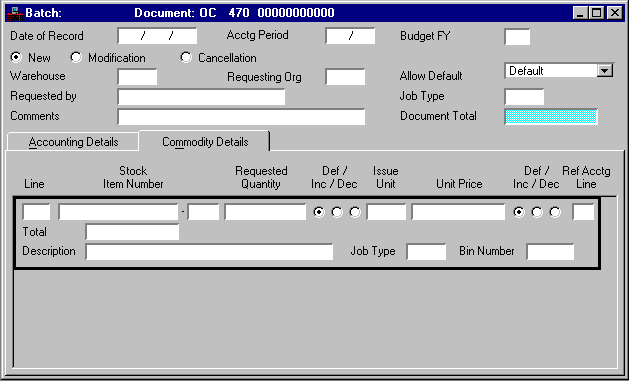Click the application icon in title bar
Screen dimensions: 629x381
pos(15,14)
